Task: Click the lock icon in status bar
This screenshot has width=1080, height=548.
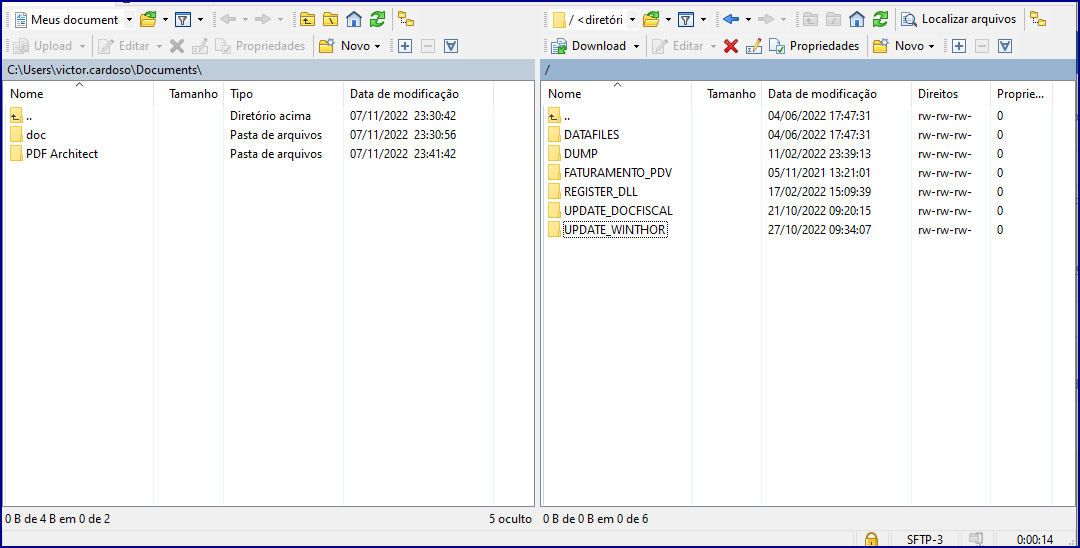Action: coord(871,540)
